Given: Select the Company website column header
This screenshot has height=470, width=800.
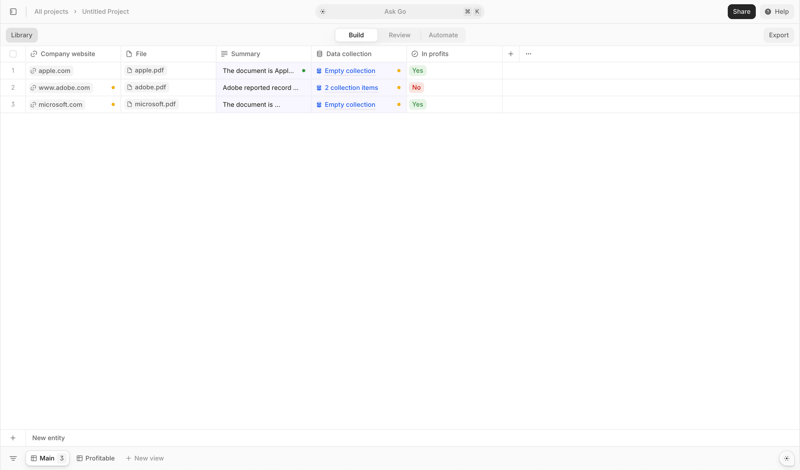Looking at the screenshot, I should coord(73,54).
